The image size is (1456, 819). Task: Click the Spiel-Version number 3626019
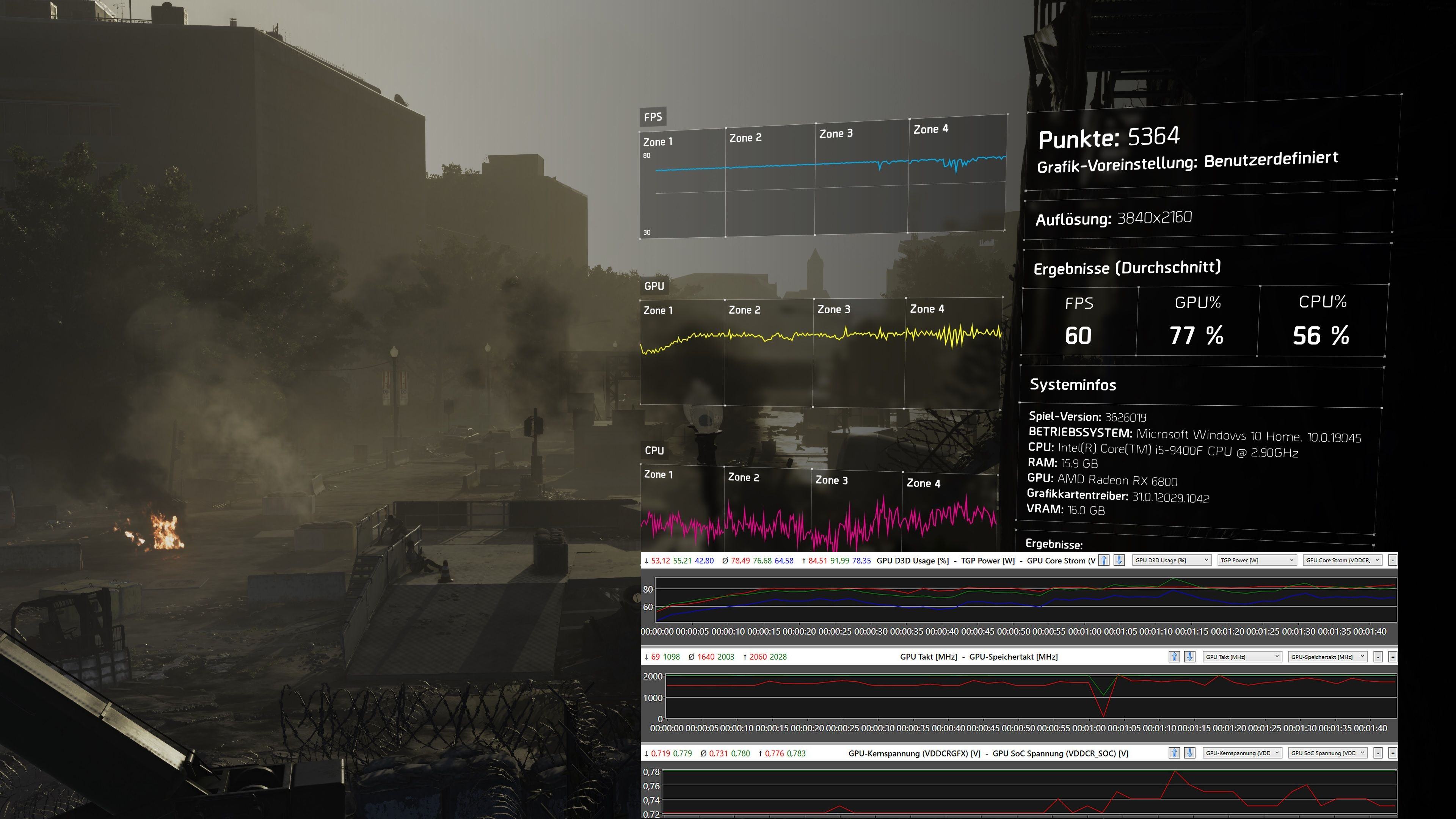click(x=1126, y=417)
